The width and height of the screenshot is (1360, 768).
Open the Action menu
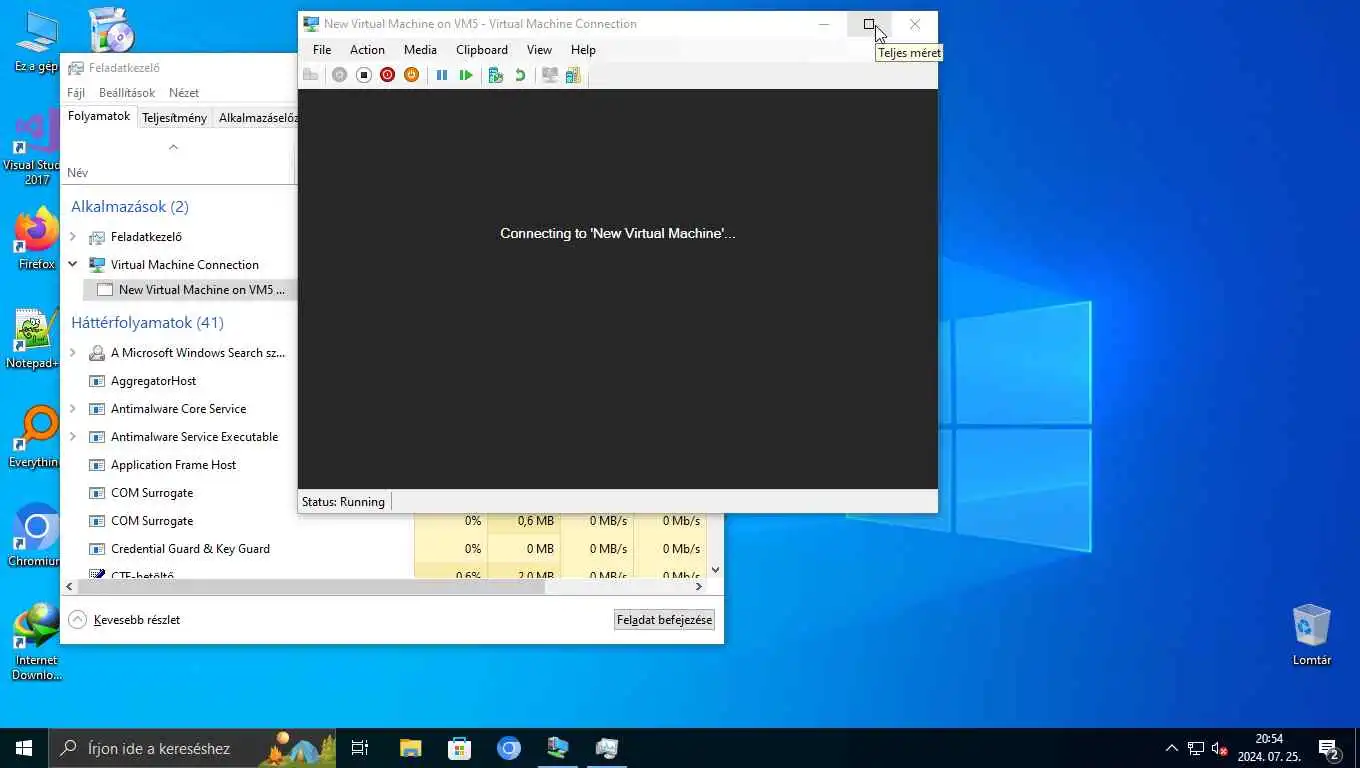click(367, 50)
